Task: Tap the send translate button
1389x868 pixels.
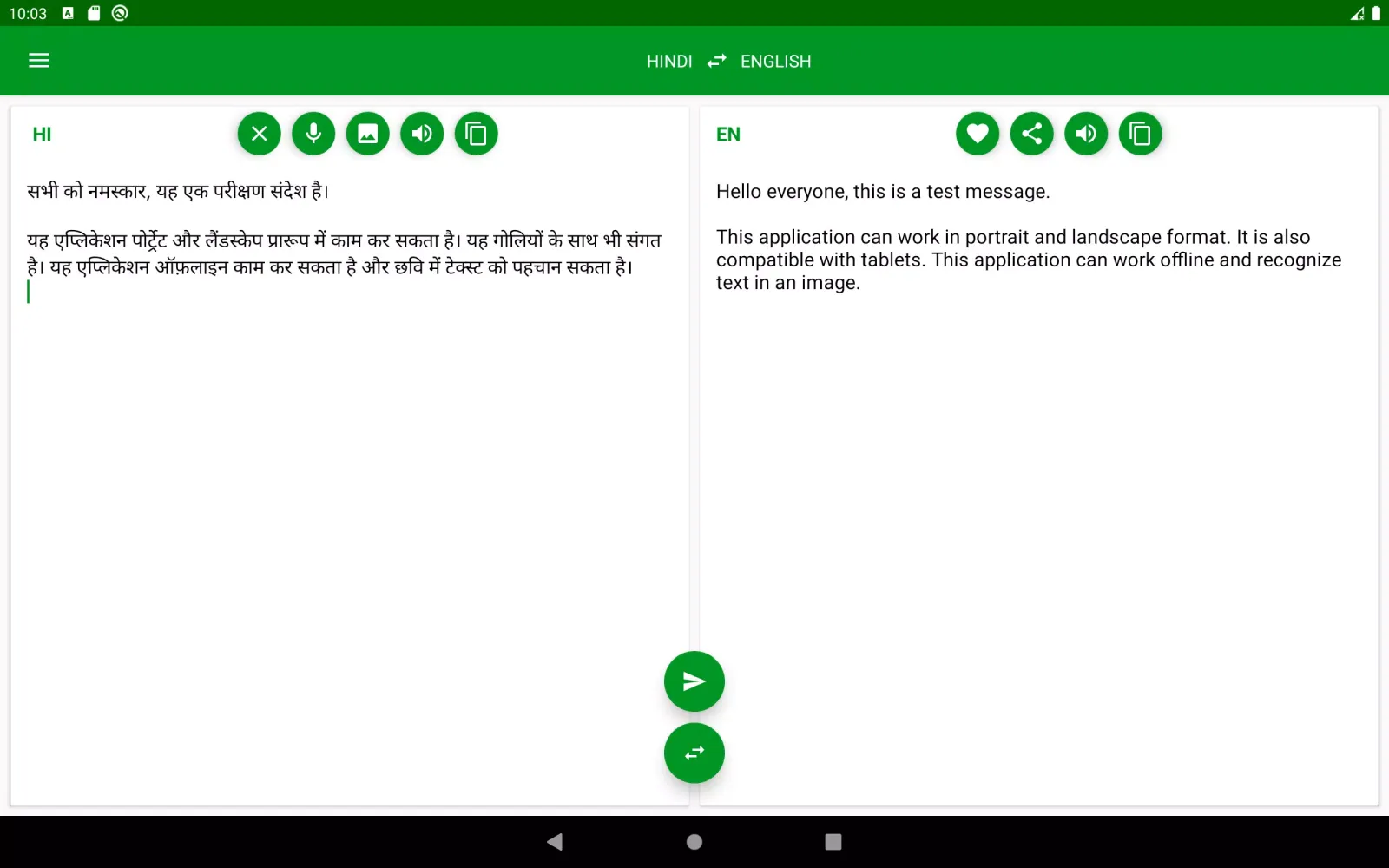Action: point(694,681)
